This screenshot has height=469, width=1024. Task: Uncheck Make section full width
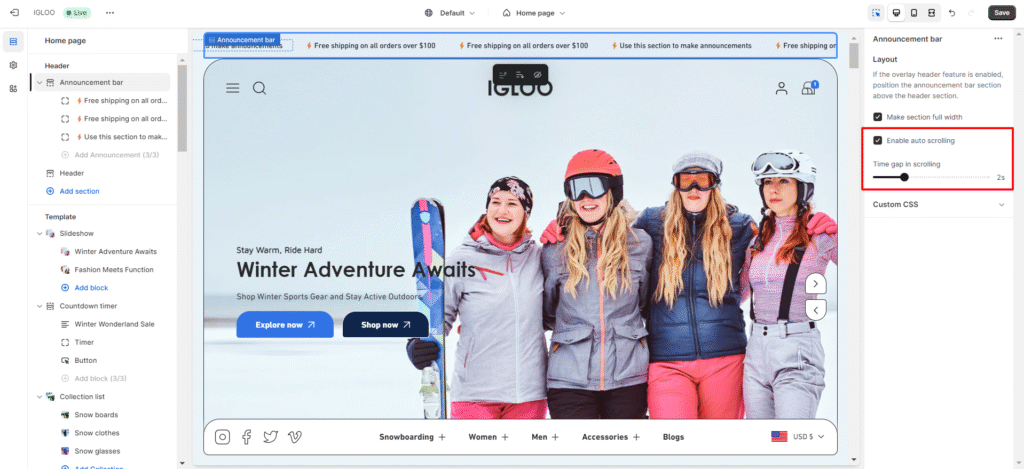click(878, 117)
